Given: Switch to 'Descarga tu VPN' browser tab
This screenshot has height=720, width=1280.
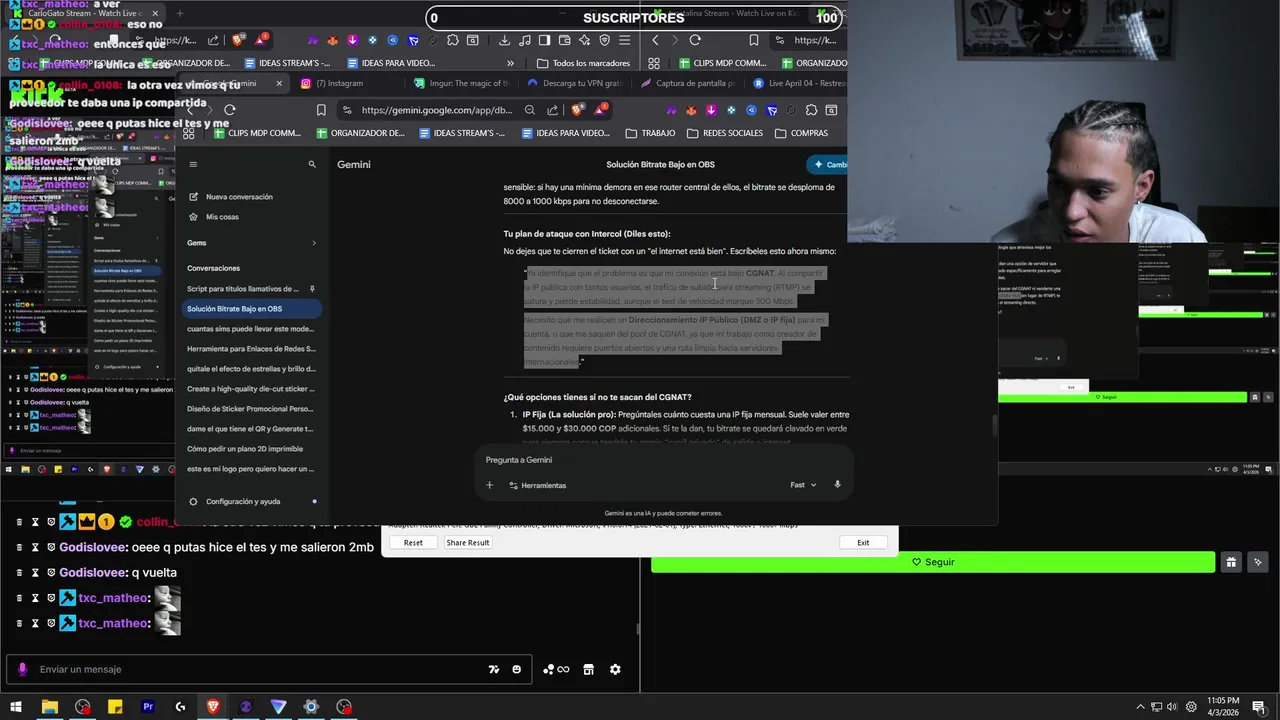Looking at the screenshot, I should pos(576,83).
